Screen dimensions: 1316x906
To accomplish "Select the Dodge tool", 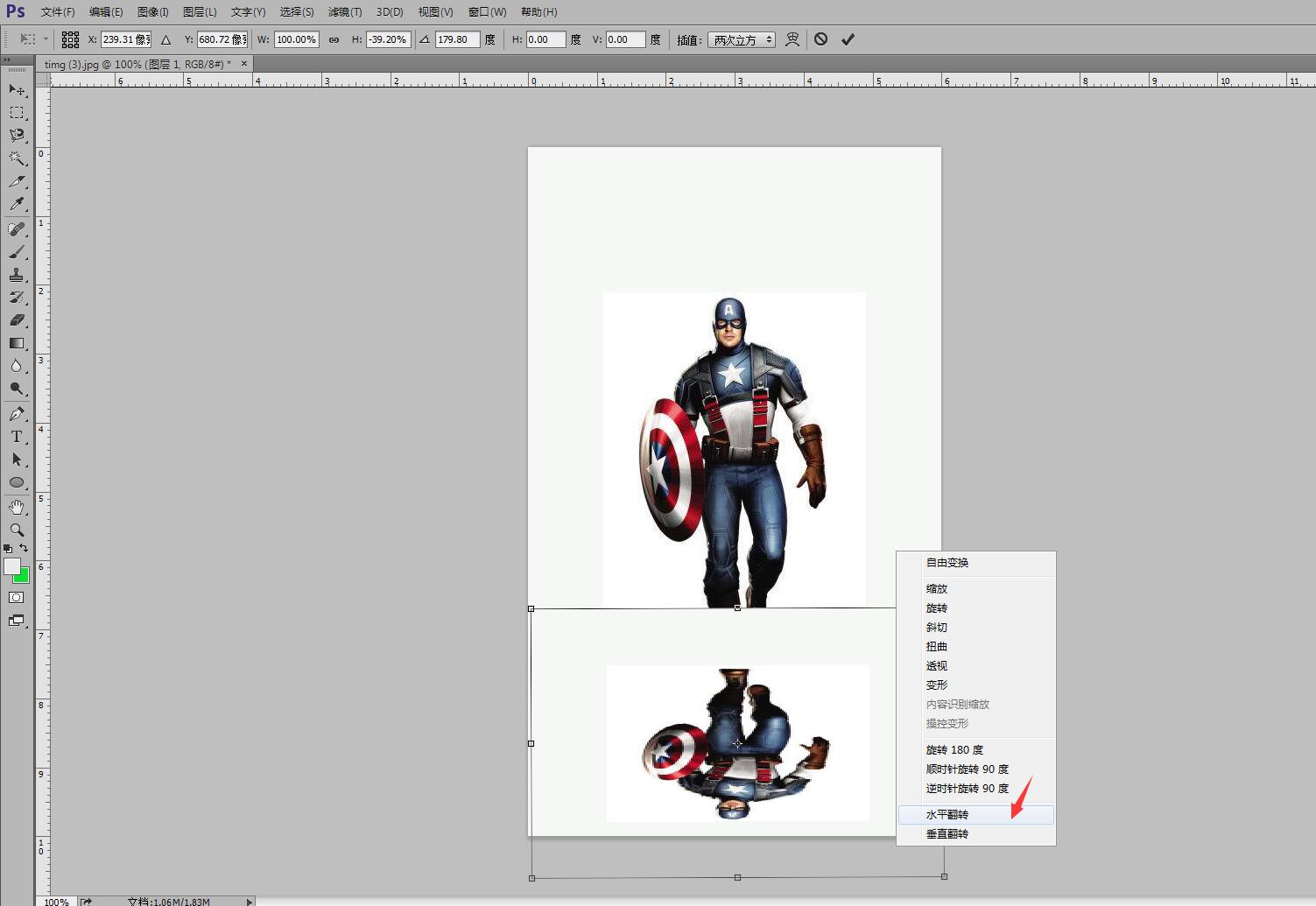I will pyautogui.click(x=17, y=389).
